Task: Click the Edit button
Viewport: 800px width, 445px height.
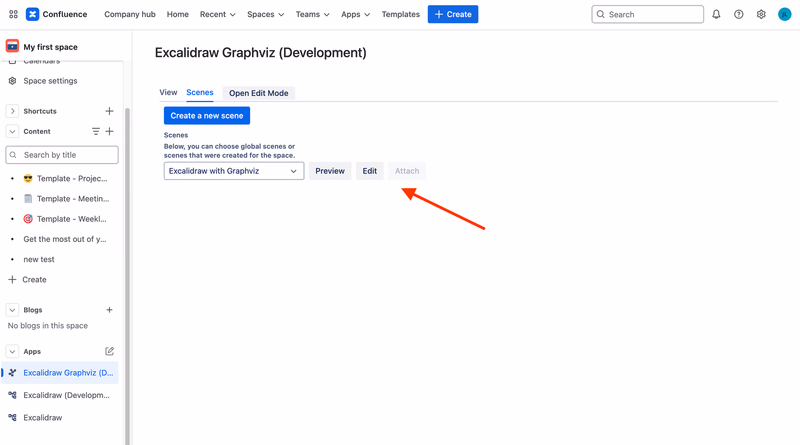Action: 370,171
